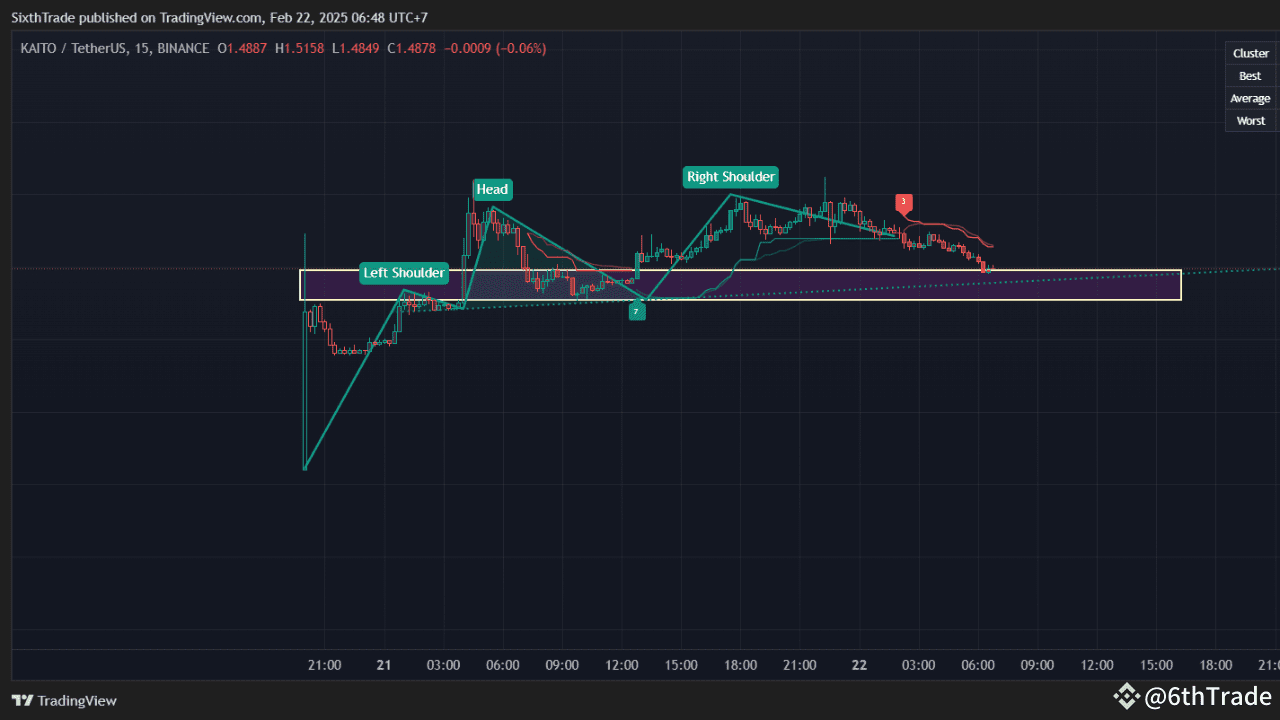Click the 22 date label on the time axis
This screenshot has width=1280, height=720.
point(858,665)
